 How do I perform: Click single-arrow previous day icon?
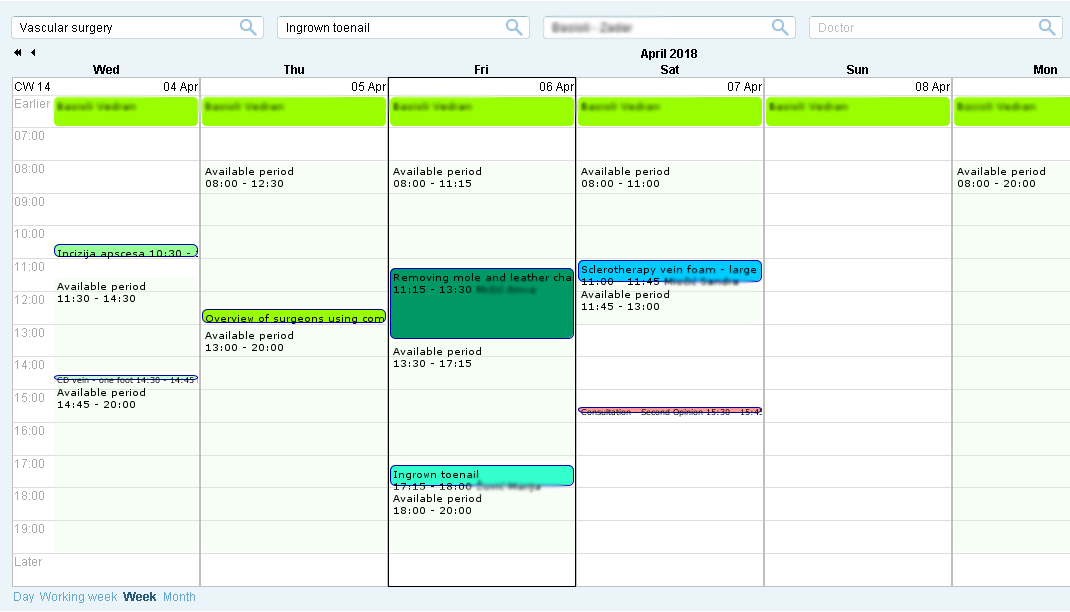coord(33,53)
